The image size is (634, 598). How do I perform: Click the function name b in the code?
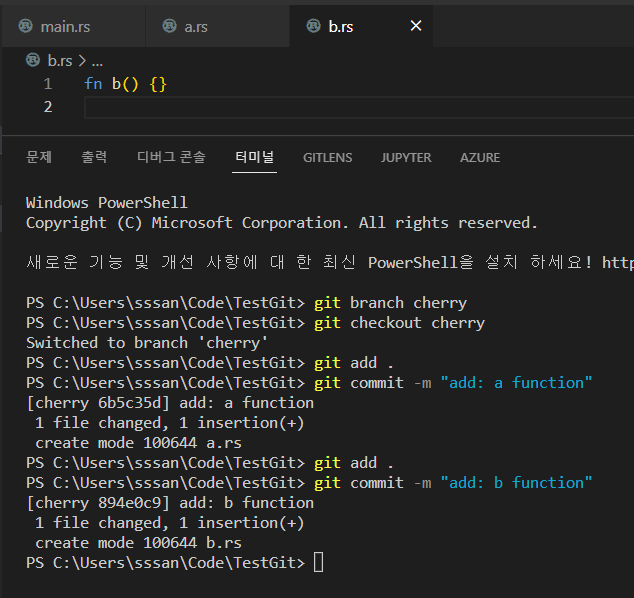coord(116,84)
